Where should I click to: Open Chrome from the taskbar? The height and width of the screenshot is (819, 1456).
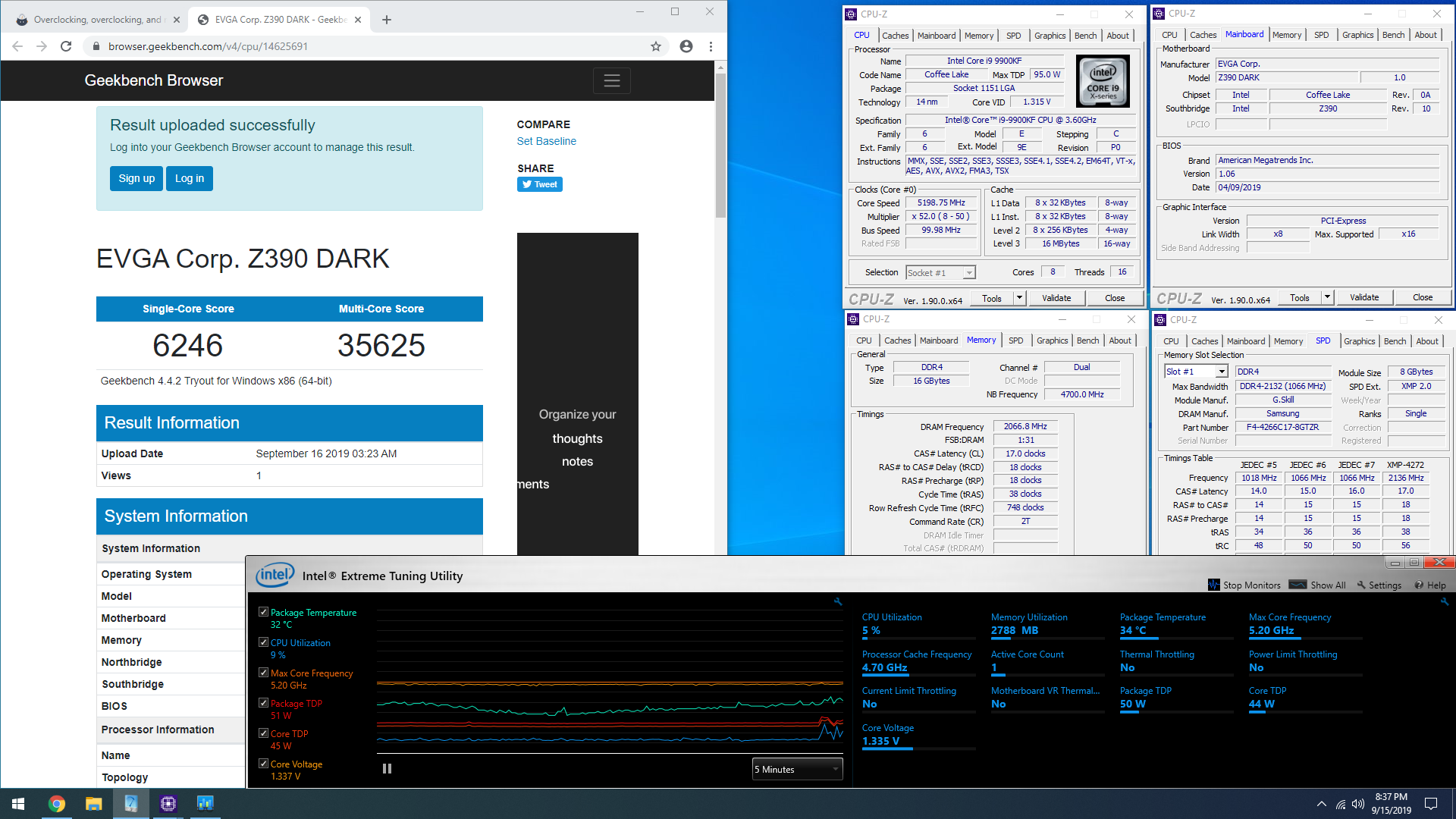[57, 803]
